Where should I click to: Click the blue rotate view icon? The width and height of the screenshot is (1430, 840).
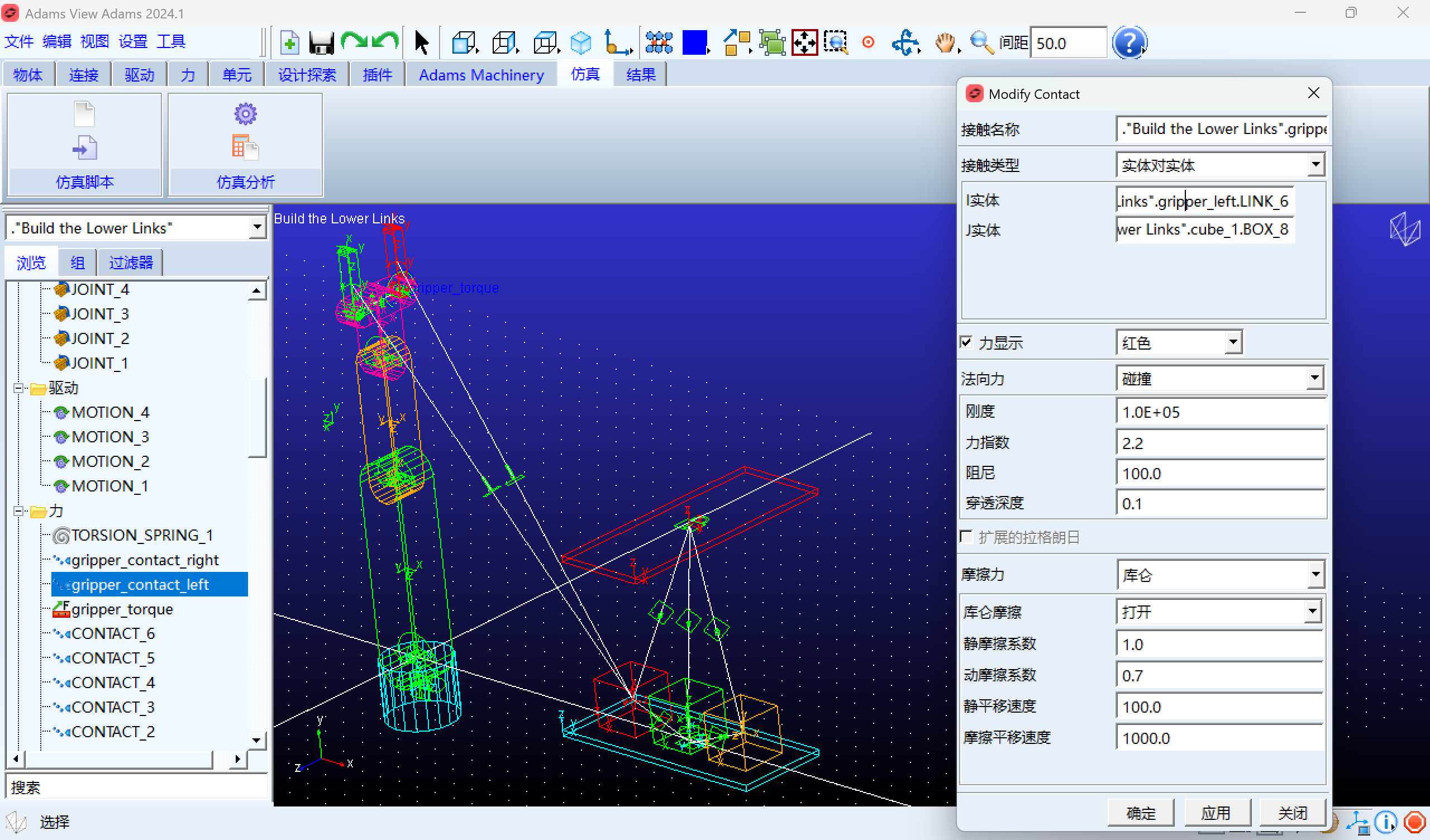pyautogui.click(x=905, y=42)
